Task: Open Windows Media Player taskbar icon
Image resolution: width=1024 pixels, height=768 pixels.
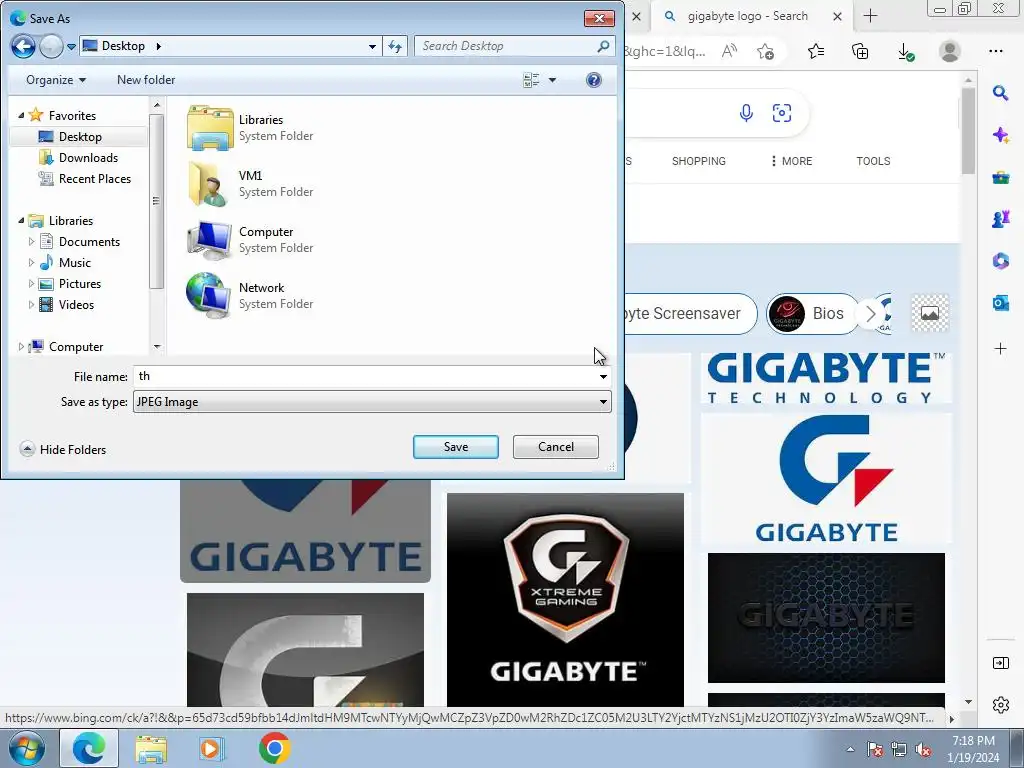Action: tap(211, 748)
